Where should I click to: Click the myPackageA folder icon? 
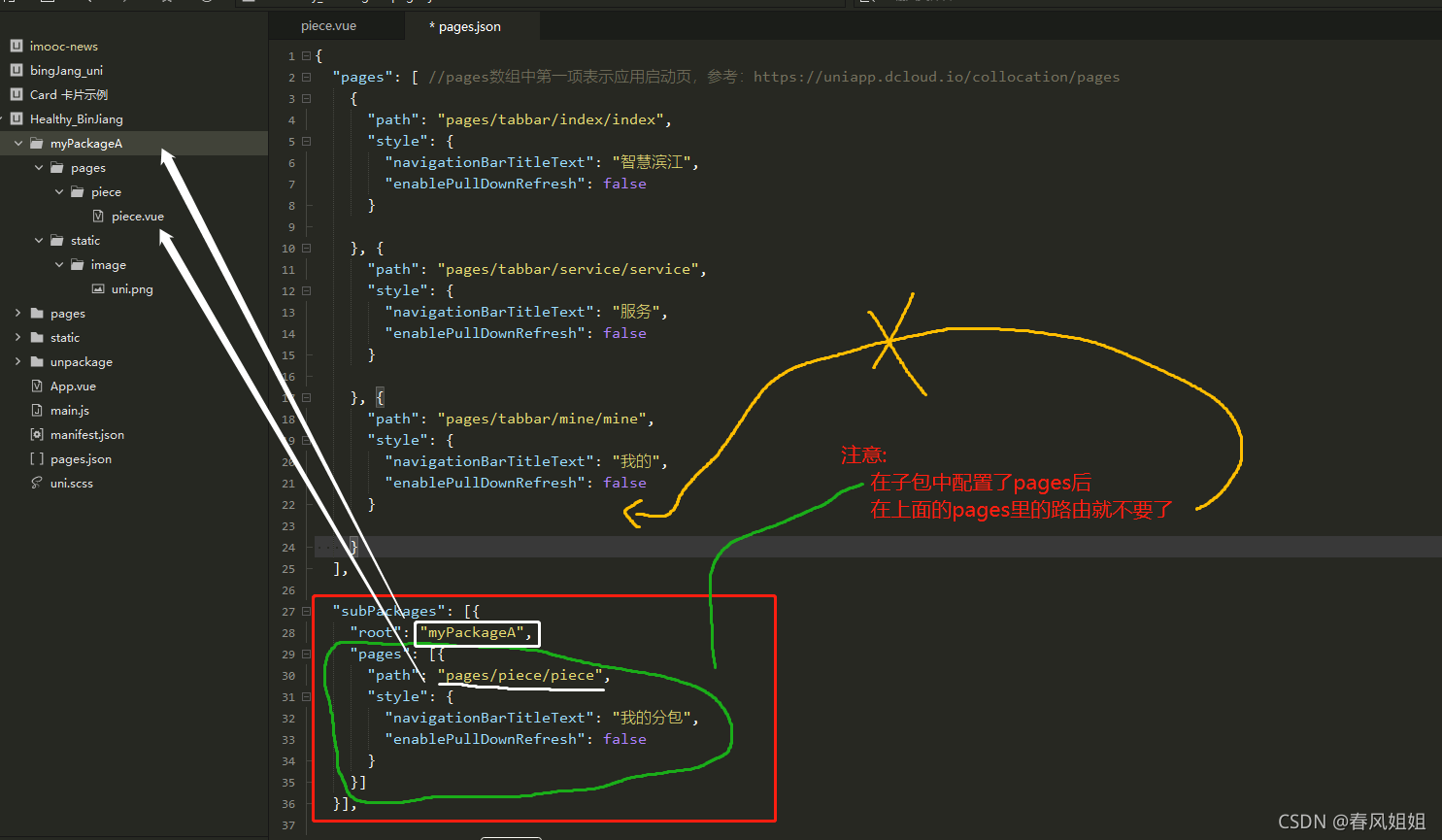point(37,144)
